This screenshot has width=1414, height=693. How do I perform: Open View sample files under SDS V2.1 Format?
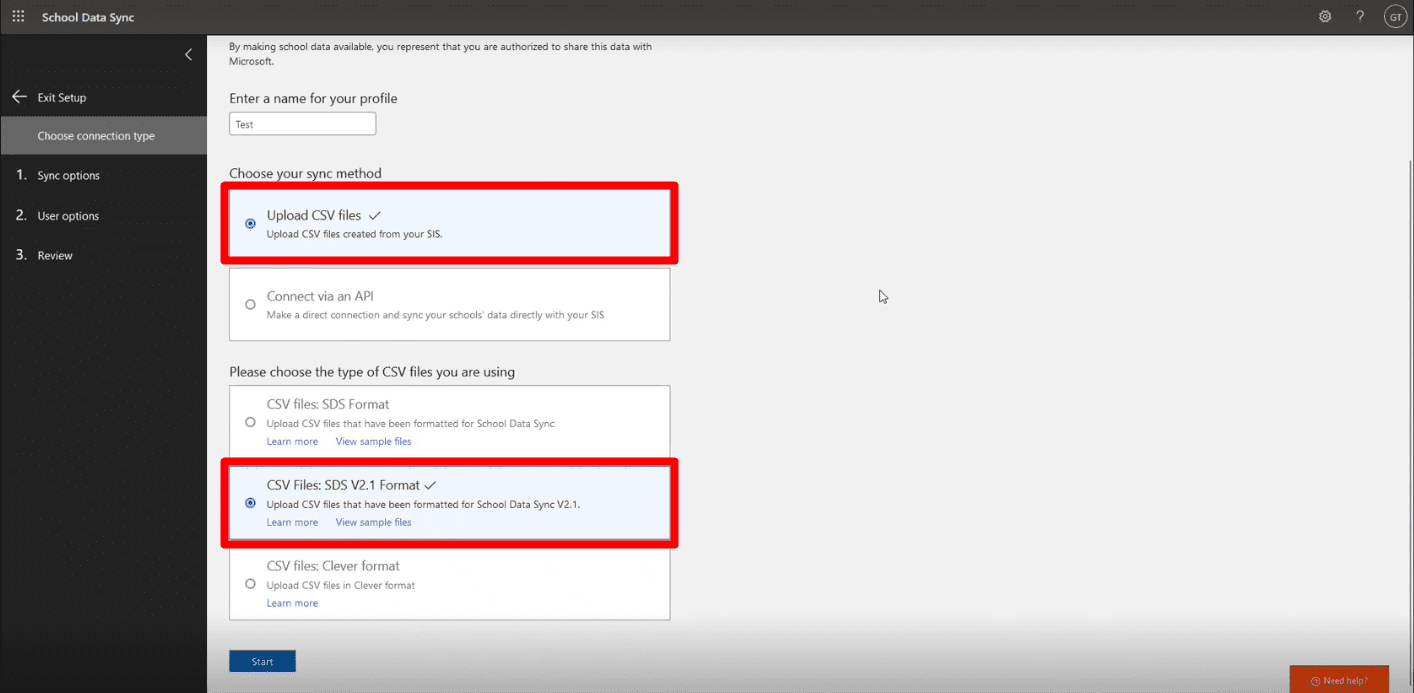[x=373, y=522]
